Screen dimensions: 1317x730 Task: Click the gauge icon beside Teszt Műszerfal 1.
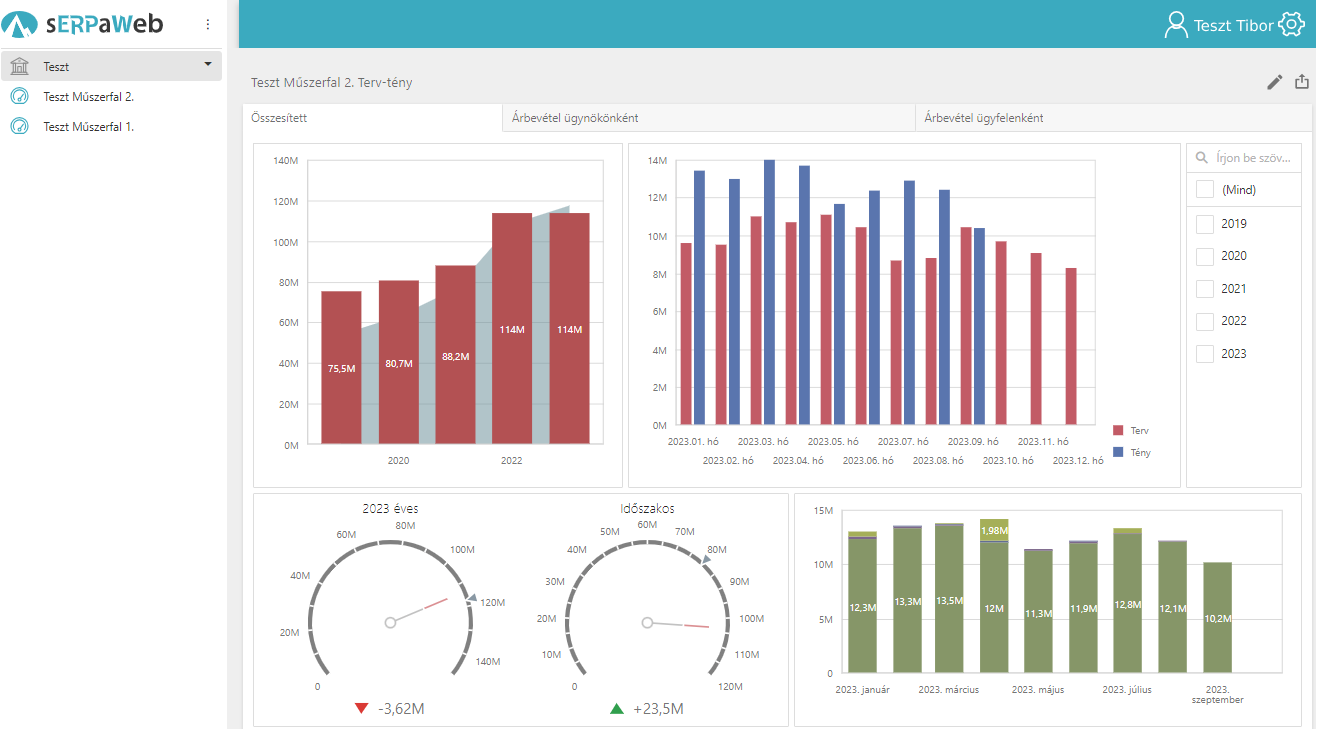(x=19, y=127)
